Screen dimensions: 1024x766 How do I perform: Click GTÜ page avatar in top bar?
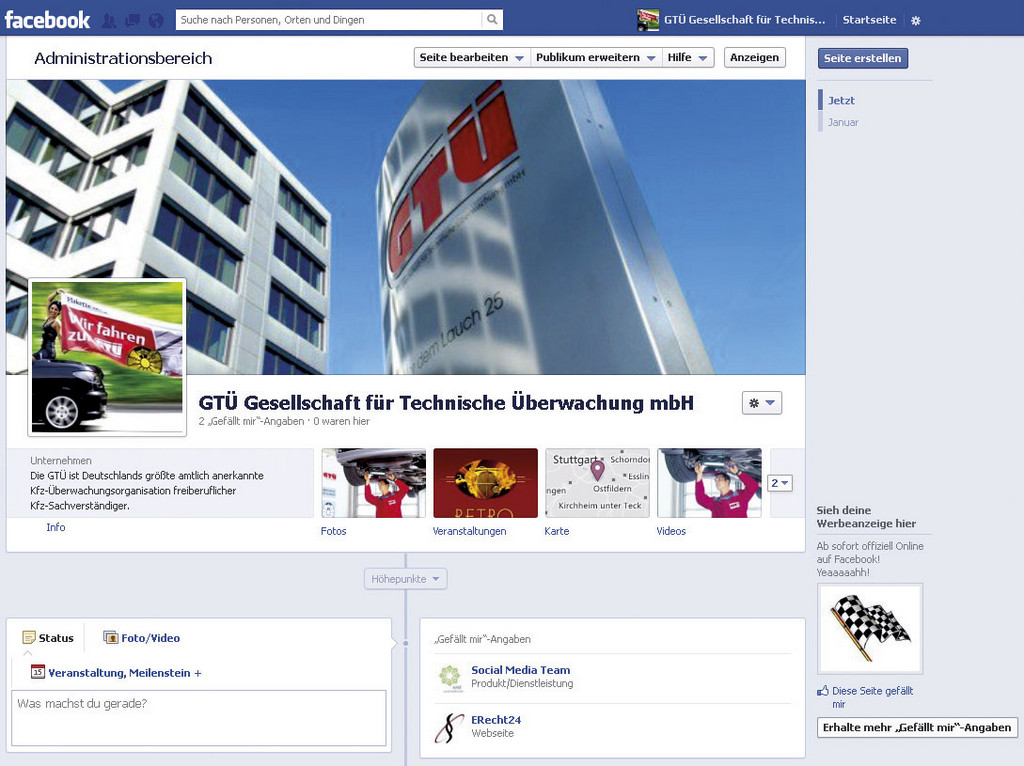648,20
